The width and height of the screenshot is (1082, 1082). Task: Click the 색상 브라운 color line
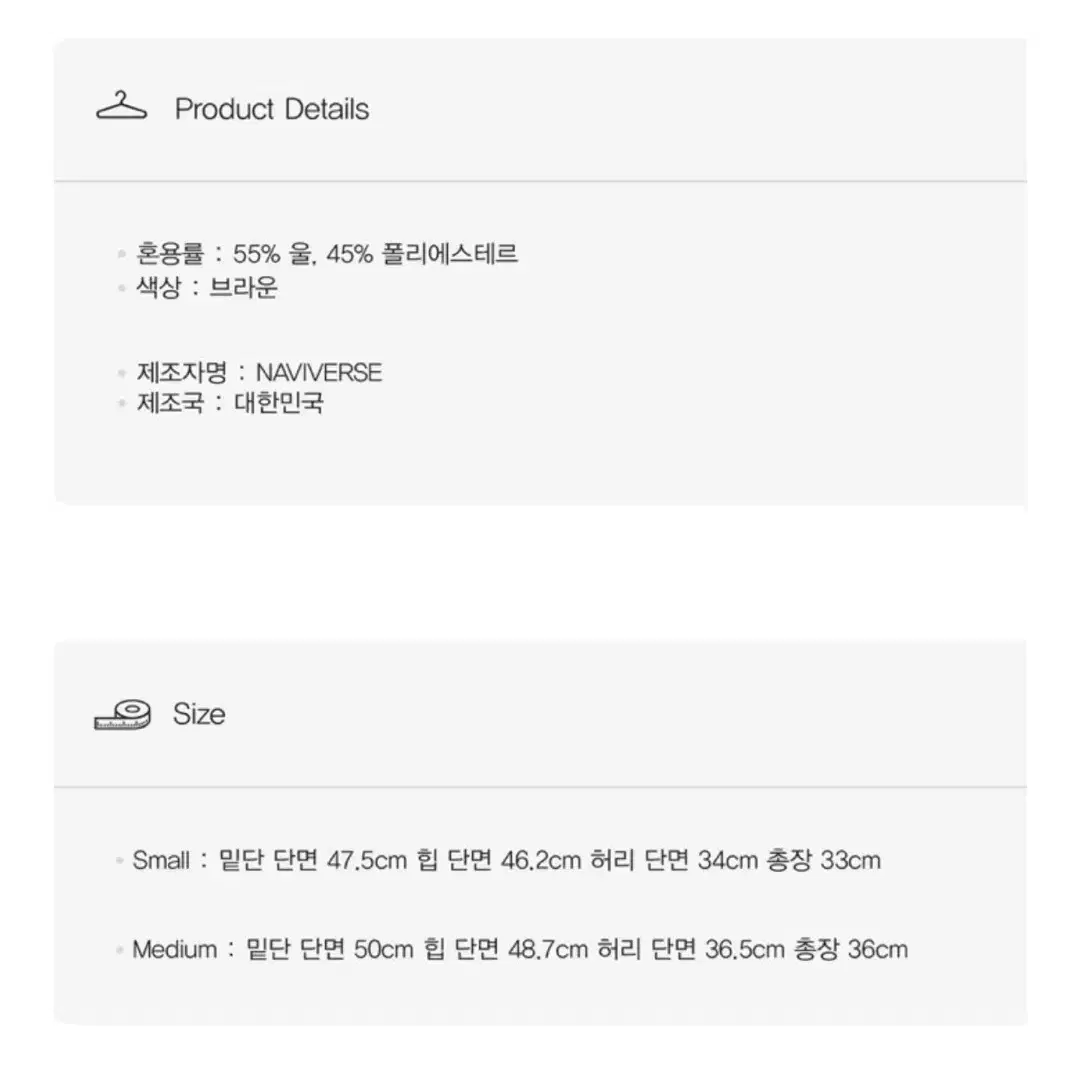tap(206, 287)
